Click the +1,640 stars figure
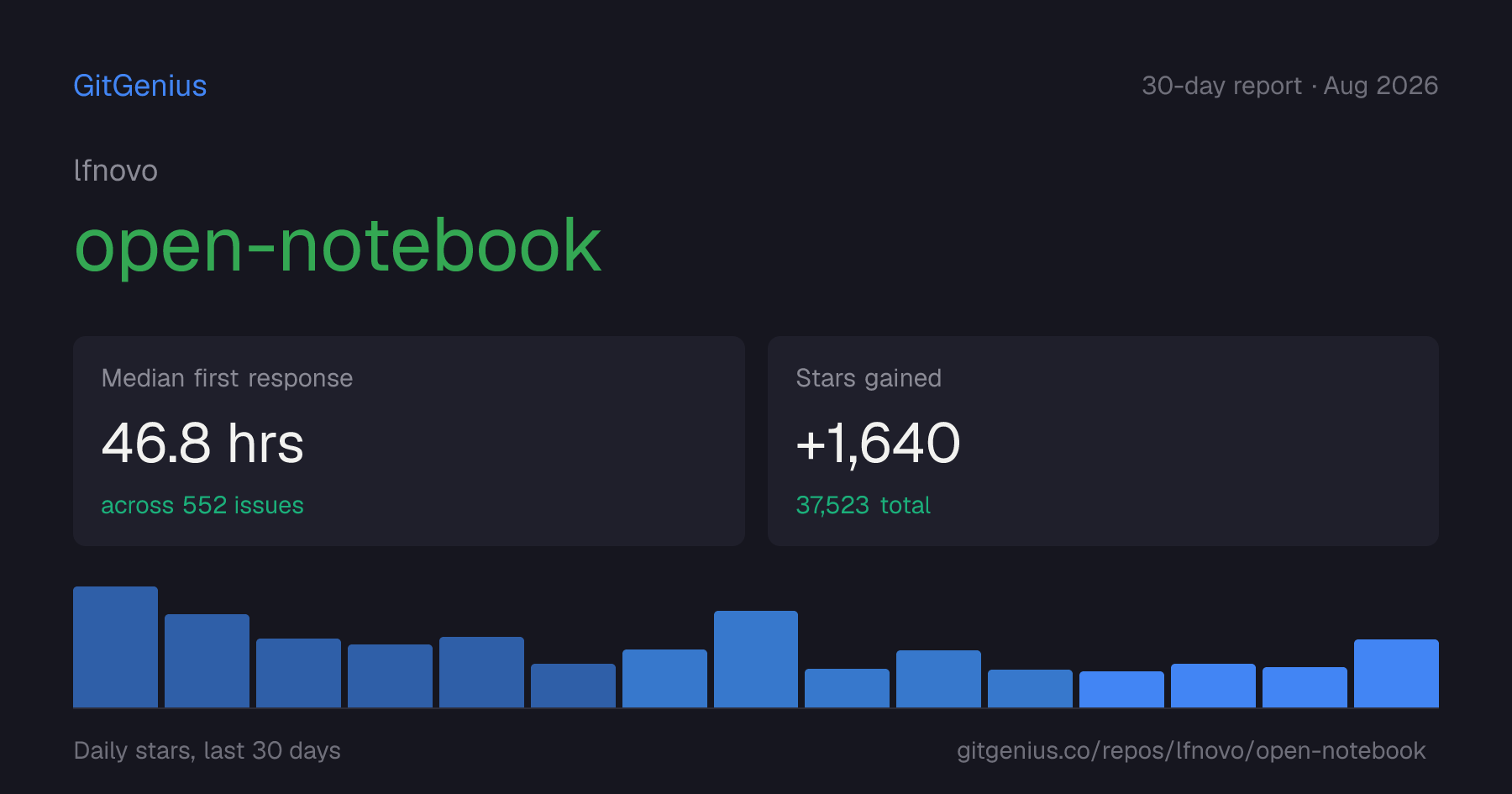The width and height of the screenshot is (1512, 794). point(878,444)
